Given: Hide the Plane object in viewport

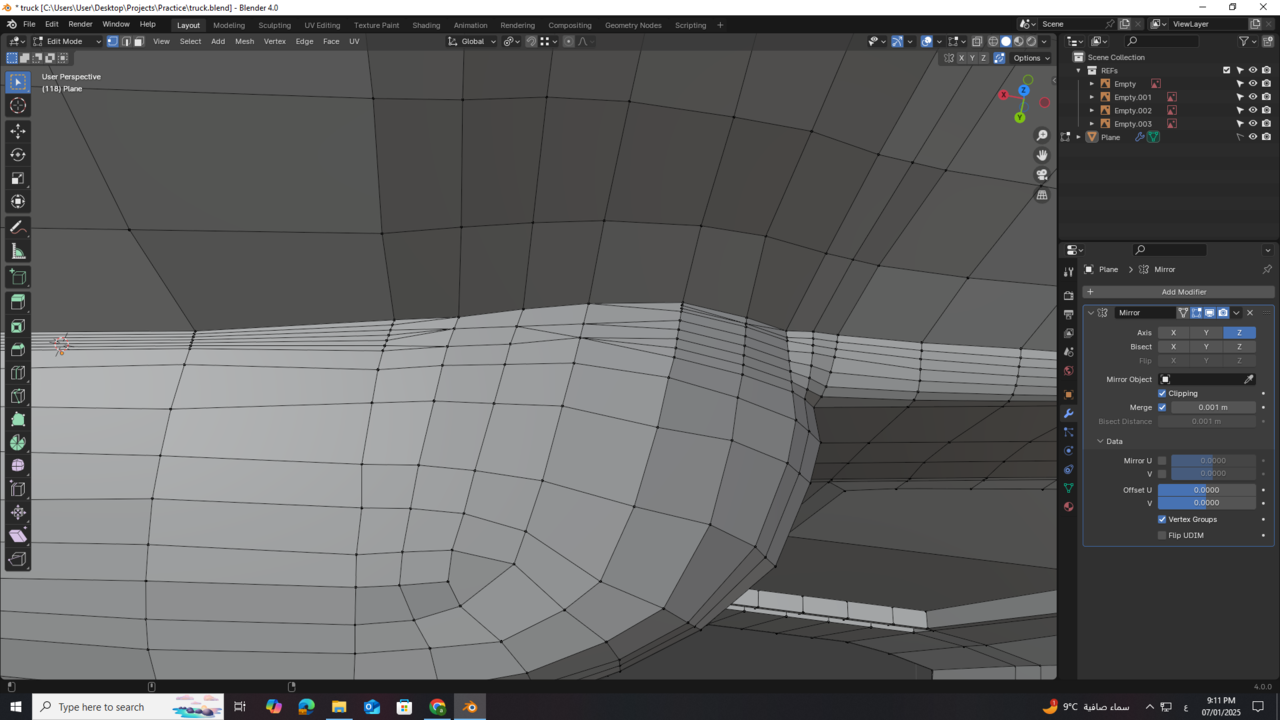Looking at the screenshot, I should tap(1253, 137).
